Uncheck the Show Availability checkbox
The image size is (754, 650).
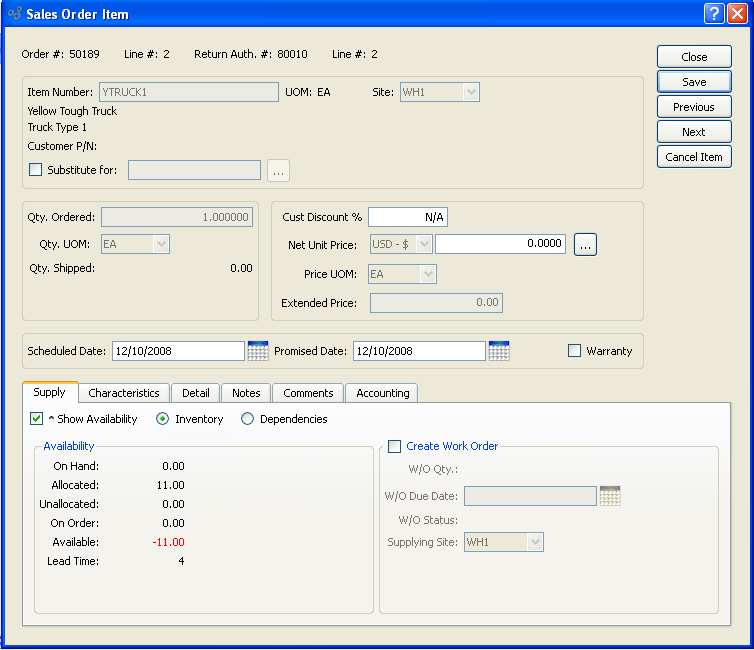(x=37, y=419)
